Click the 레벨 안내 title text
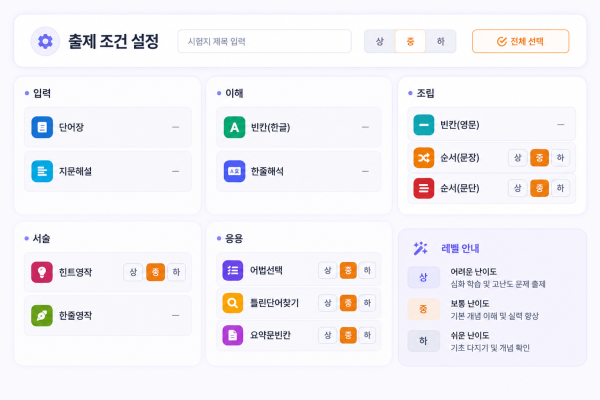The image size is (600, 400). pyautogui.click(x=460, y=248)
